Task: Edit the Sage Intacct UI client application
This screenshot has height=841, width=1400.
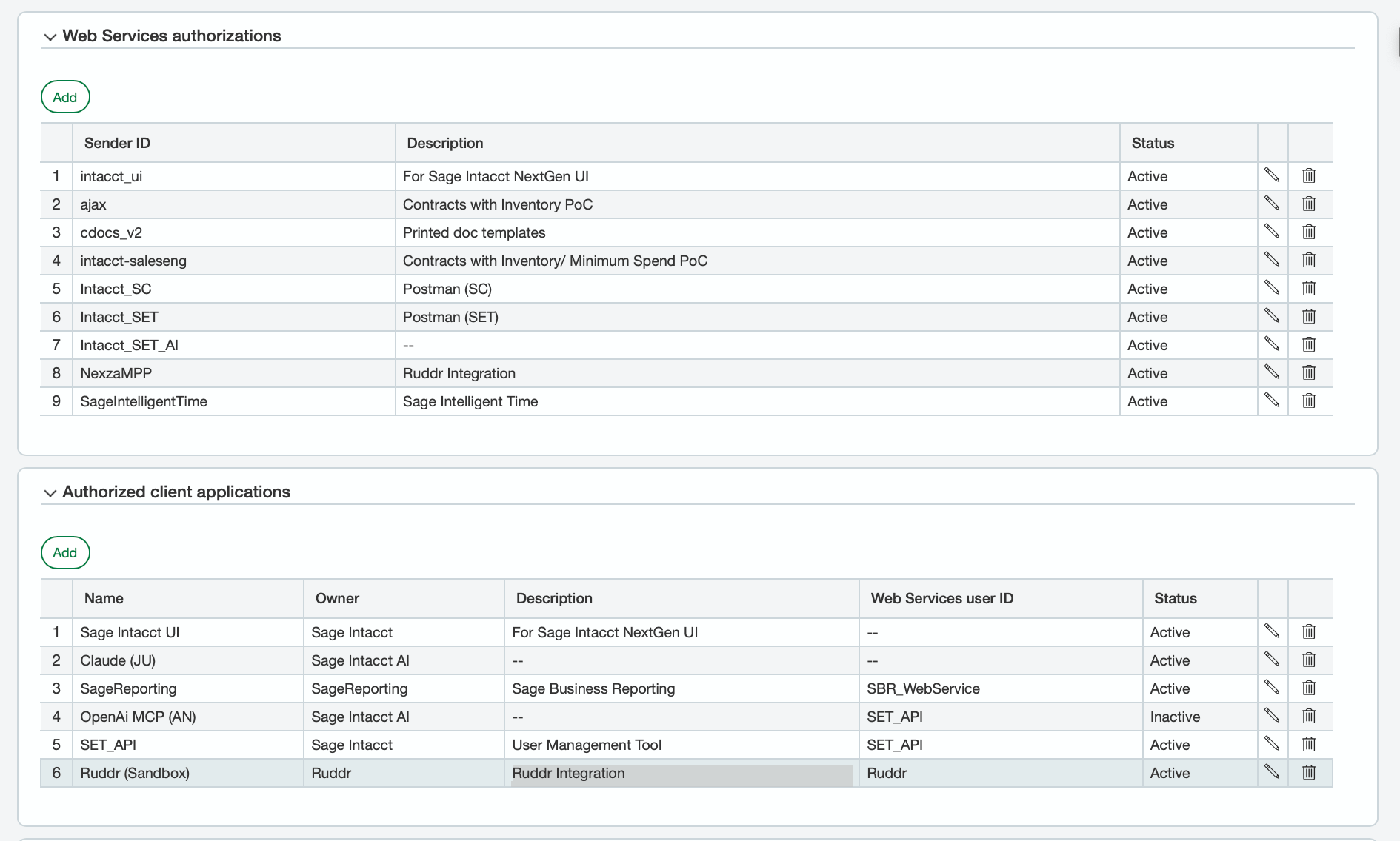Action: click(1272, 631)
